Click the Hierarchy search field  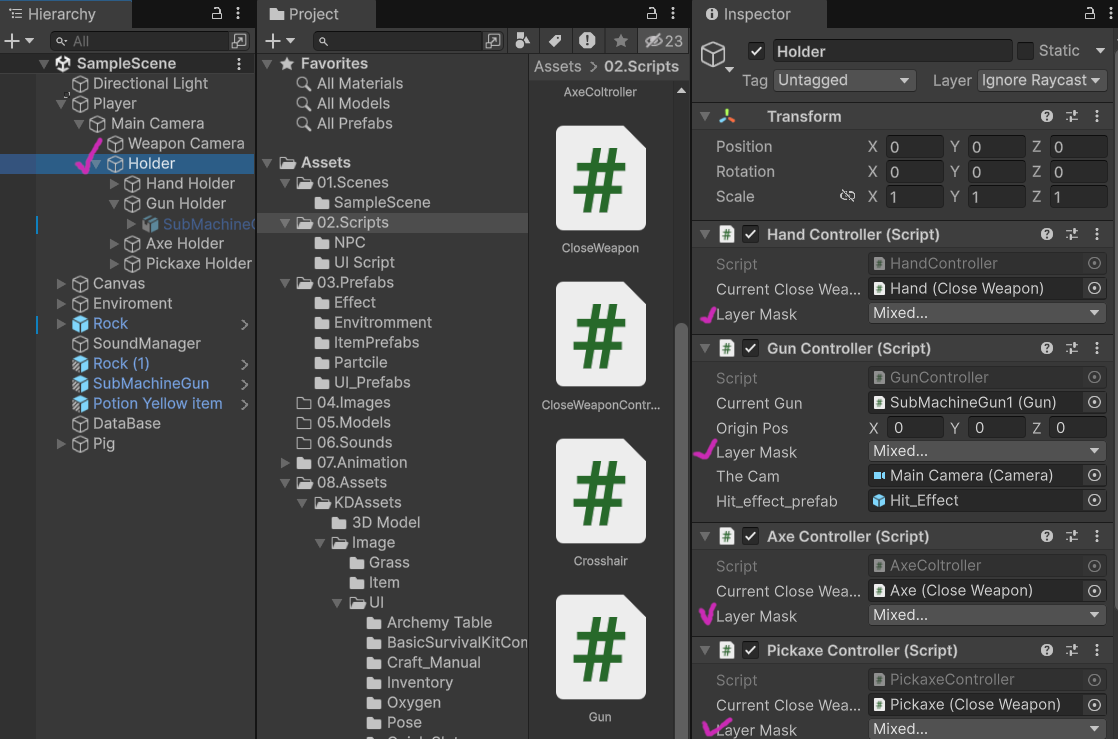(x=140, y=41)
